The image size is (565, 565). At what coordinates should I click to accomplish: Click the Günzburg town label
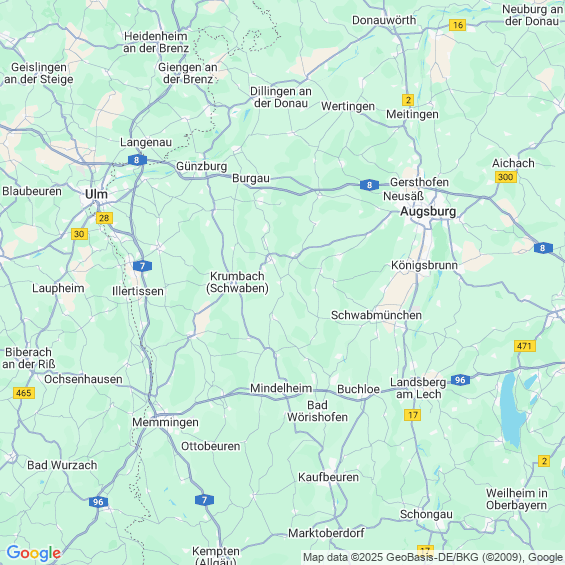(x=201, y=166)
